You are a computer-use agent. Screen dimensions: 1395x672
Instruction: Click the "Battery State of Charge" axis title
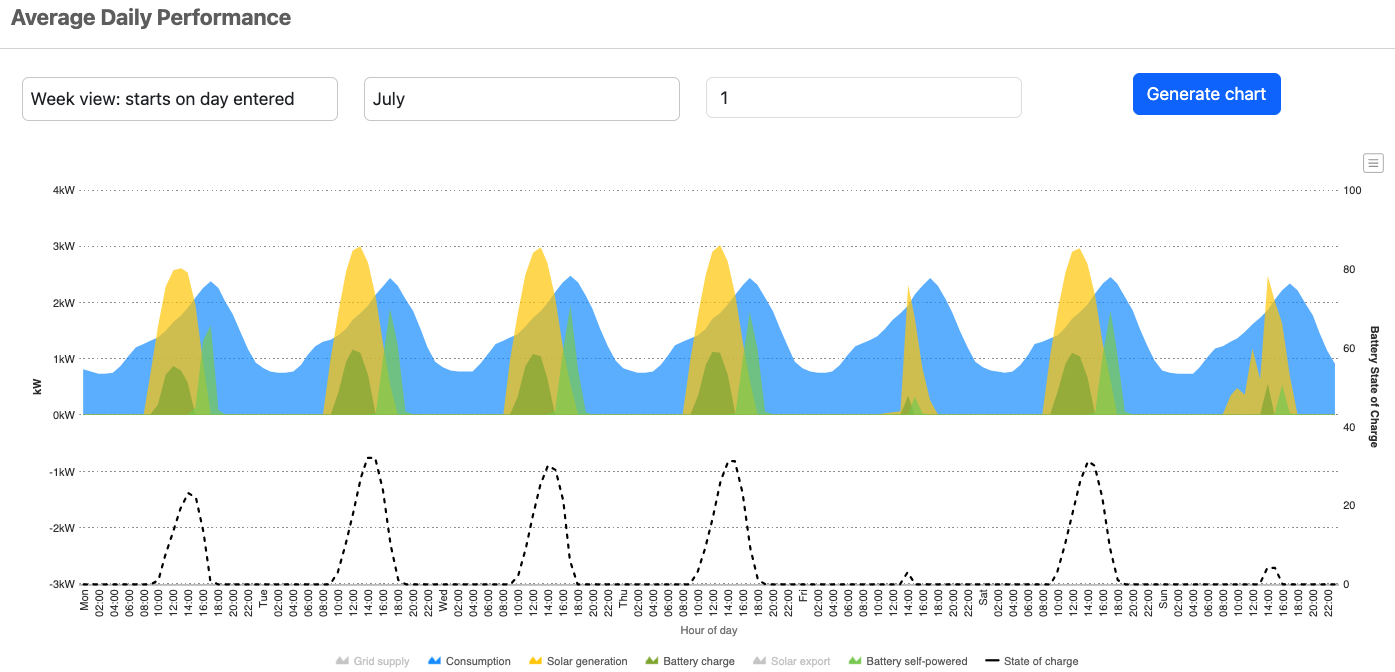(1374, 387)
